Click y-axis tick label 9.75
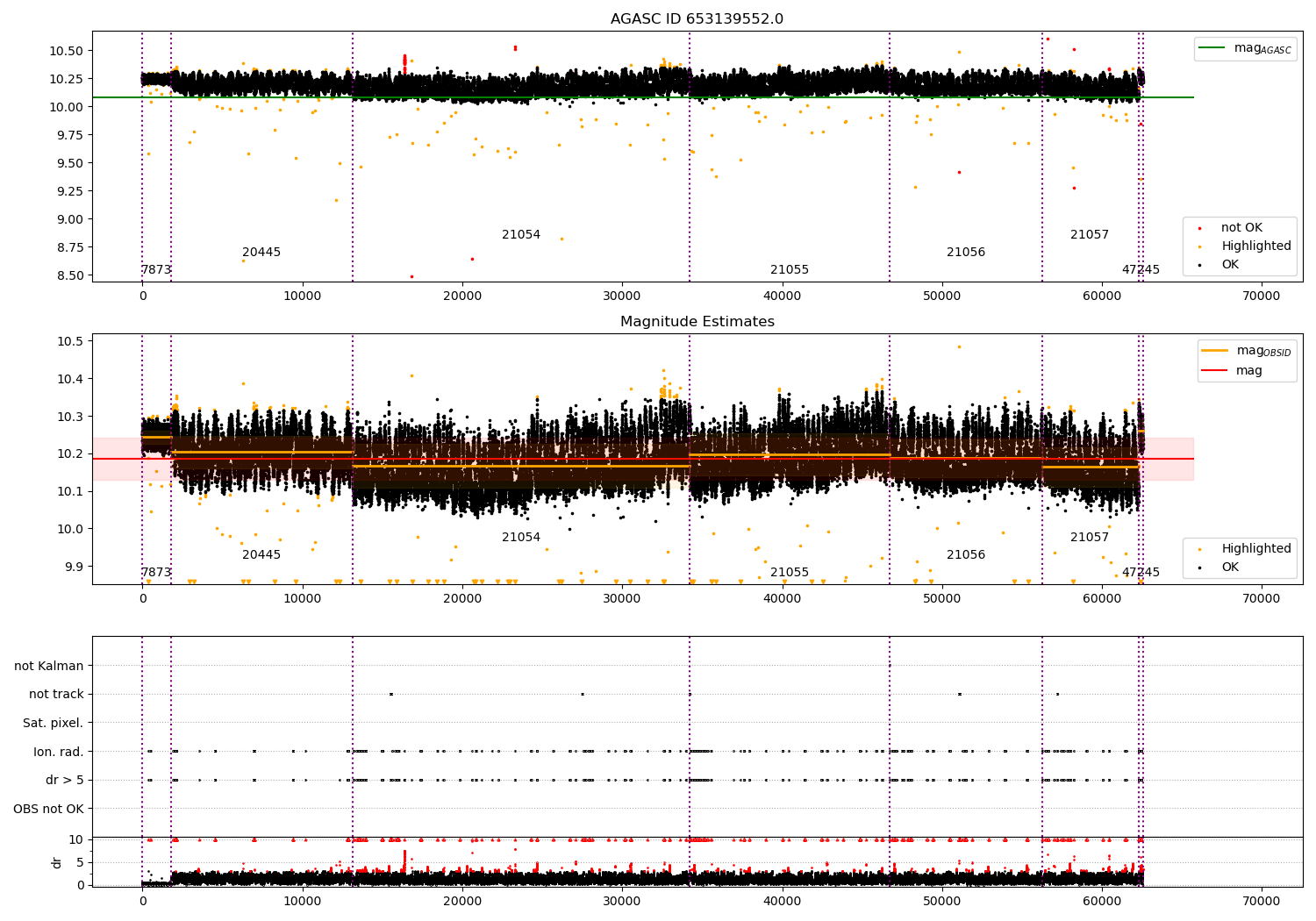Screen dimensions: 1316x921 (x=69, y=135)
